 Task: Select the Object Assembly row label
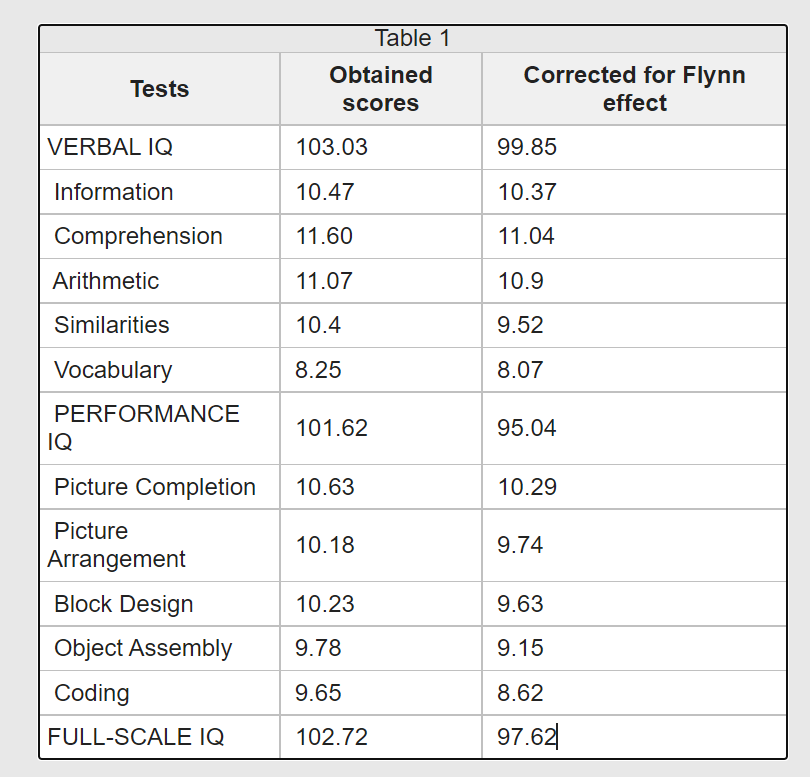point(142,648)
